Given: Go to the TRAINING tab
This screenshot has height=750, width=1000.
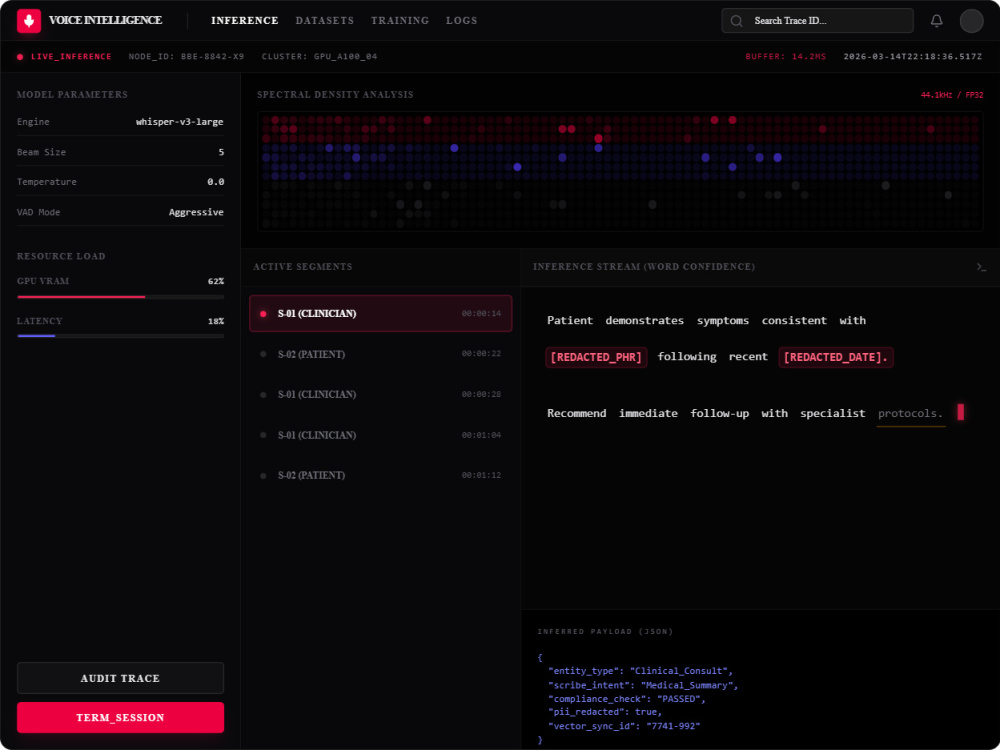Looking at the screenshot, I should pos(400,20).
